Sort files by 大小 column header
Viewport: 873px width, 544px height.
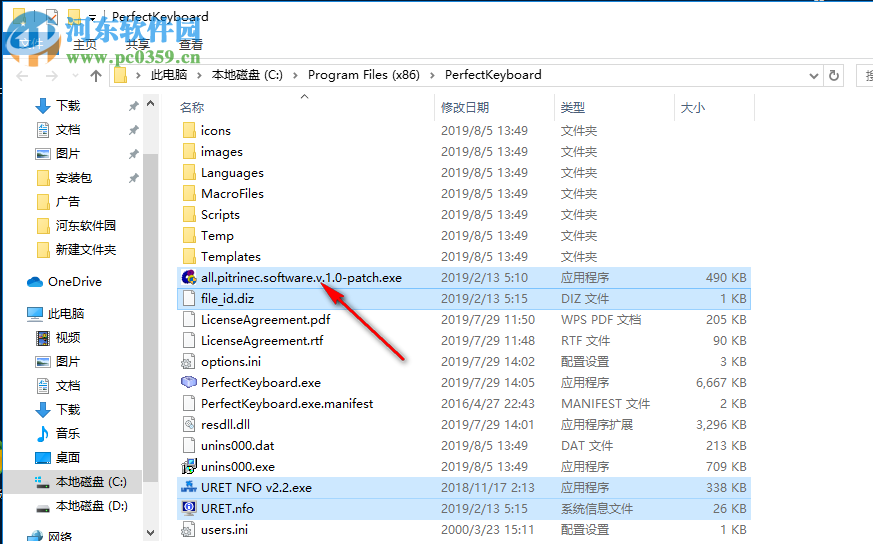click(x=693, y=107)
